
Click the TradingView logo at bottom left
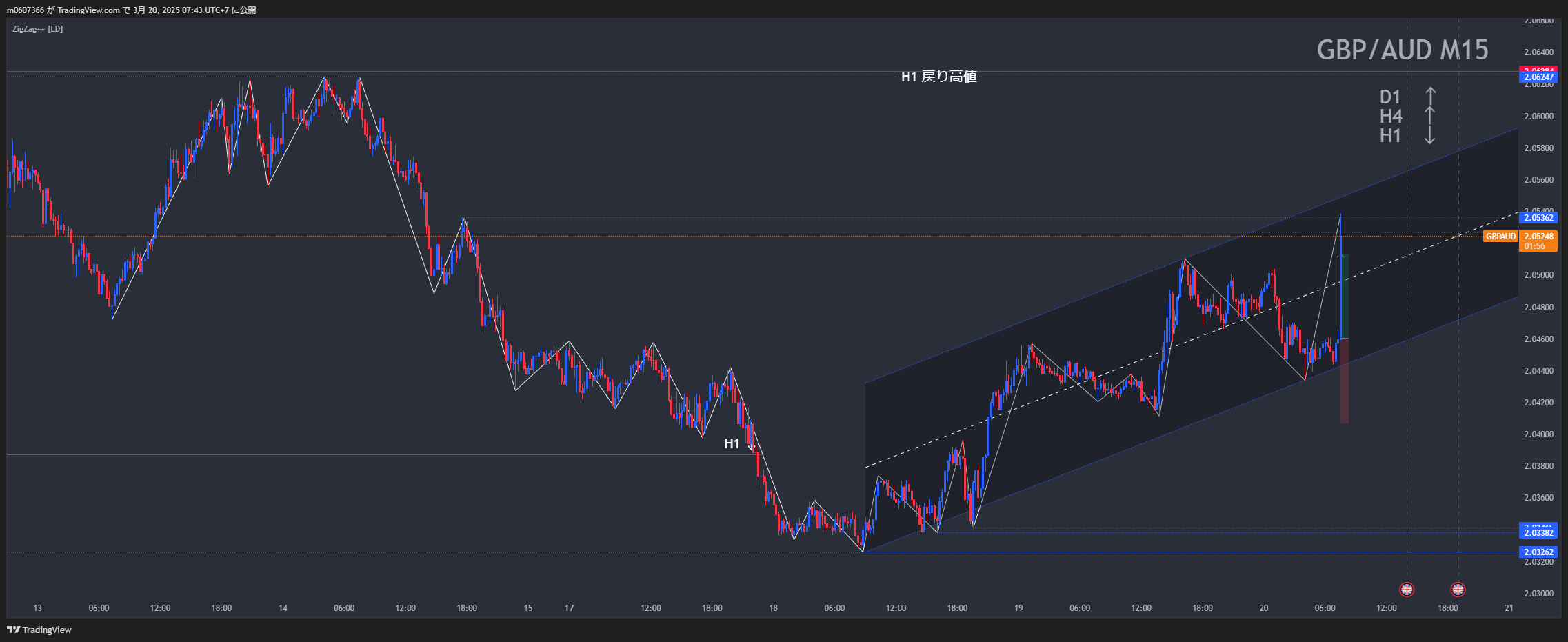(x=39, y=630)
